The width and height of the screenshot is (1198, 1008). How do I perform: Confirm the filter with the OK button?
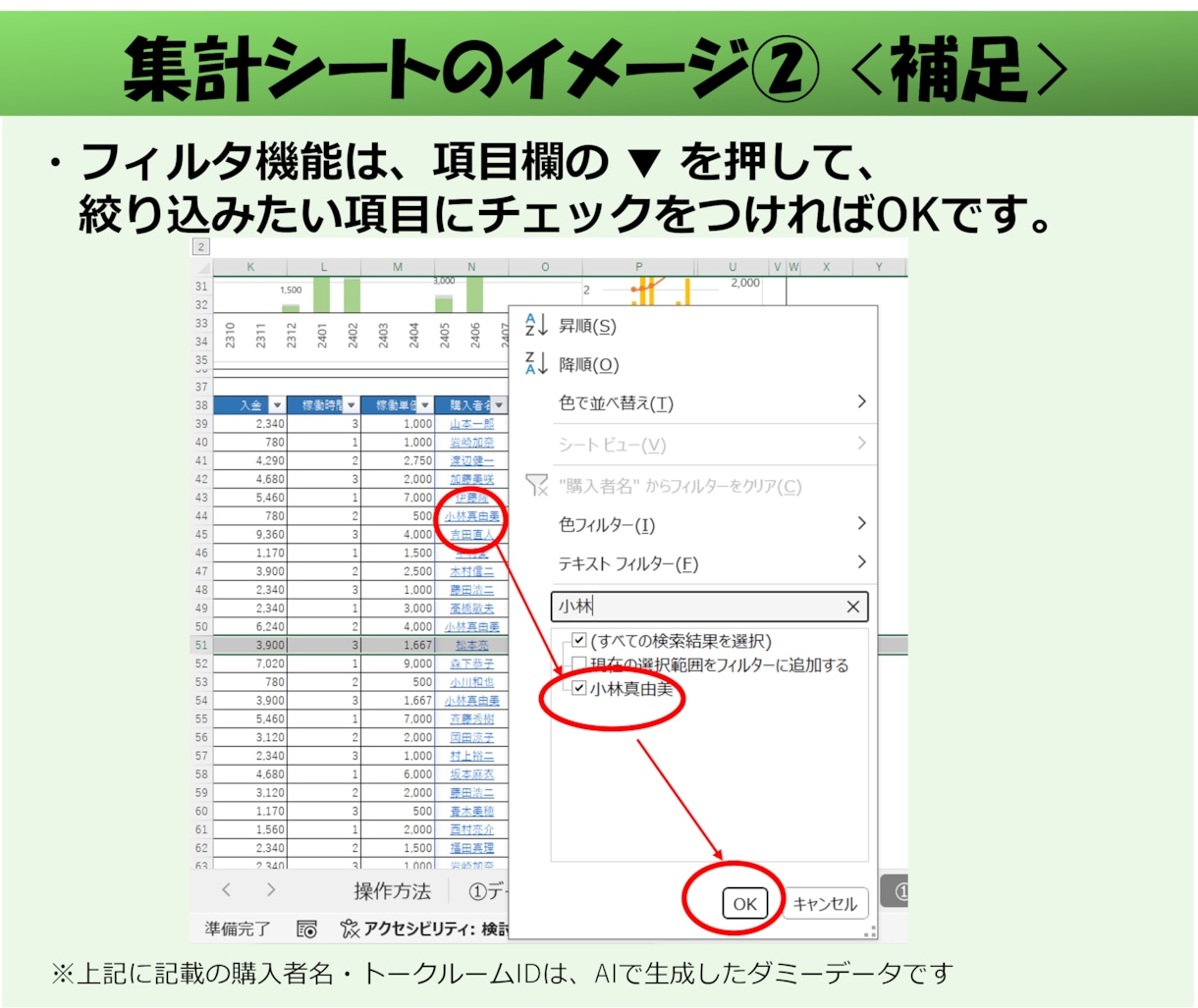click(x=744, y=904)
